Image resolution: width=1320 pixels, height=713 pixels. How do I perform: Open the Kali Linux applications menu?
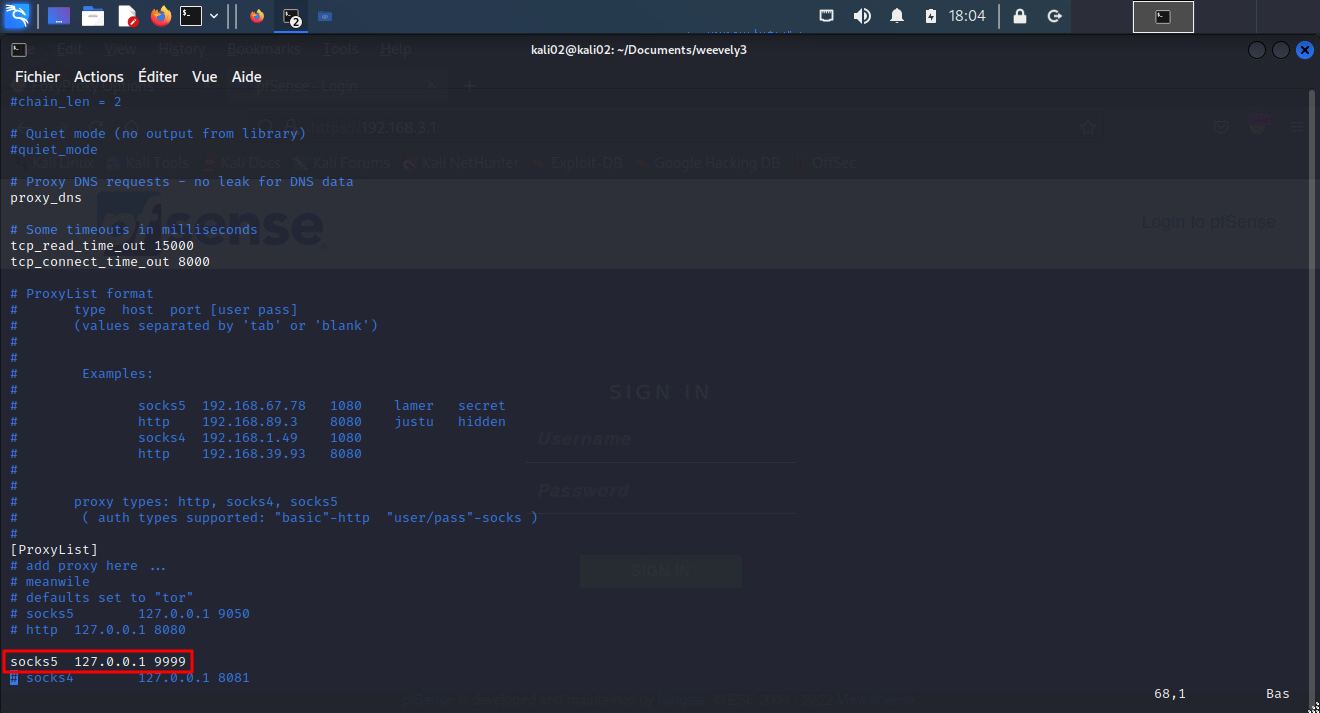[x=17, y=16]
